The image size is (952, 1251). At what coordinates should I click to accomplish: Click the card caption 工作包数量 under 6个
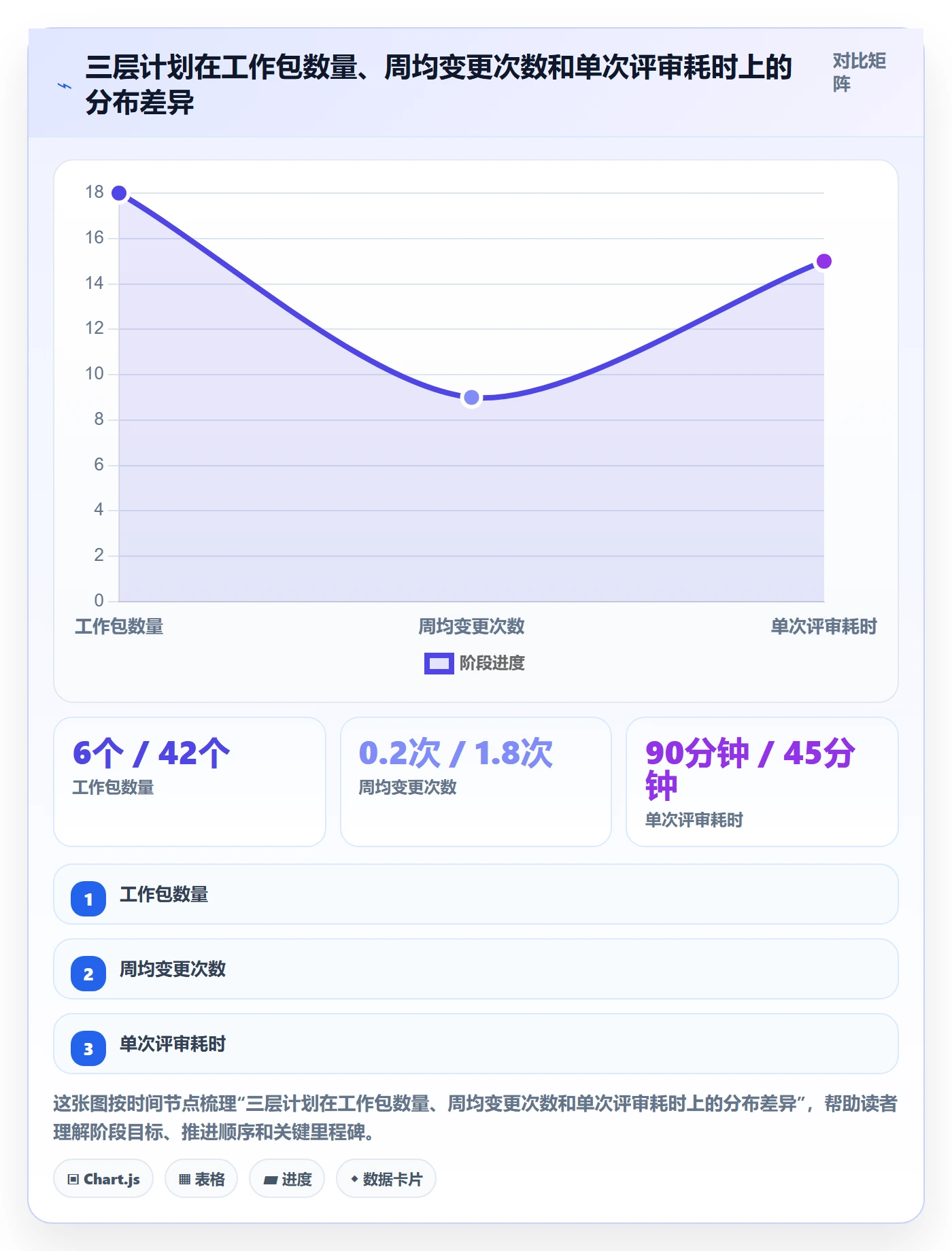pyautogui.click(x=113, y=787)
